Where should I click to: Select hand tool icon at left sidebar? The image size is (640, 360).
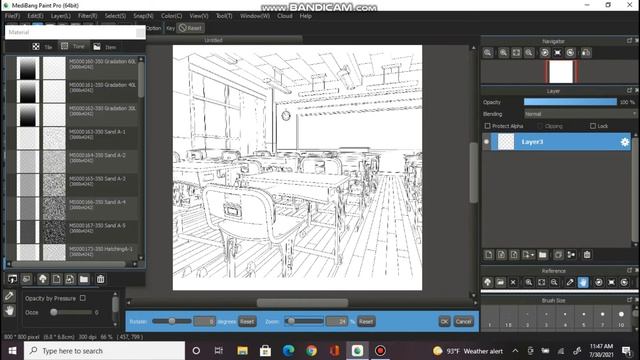(x=9, y=311)
